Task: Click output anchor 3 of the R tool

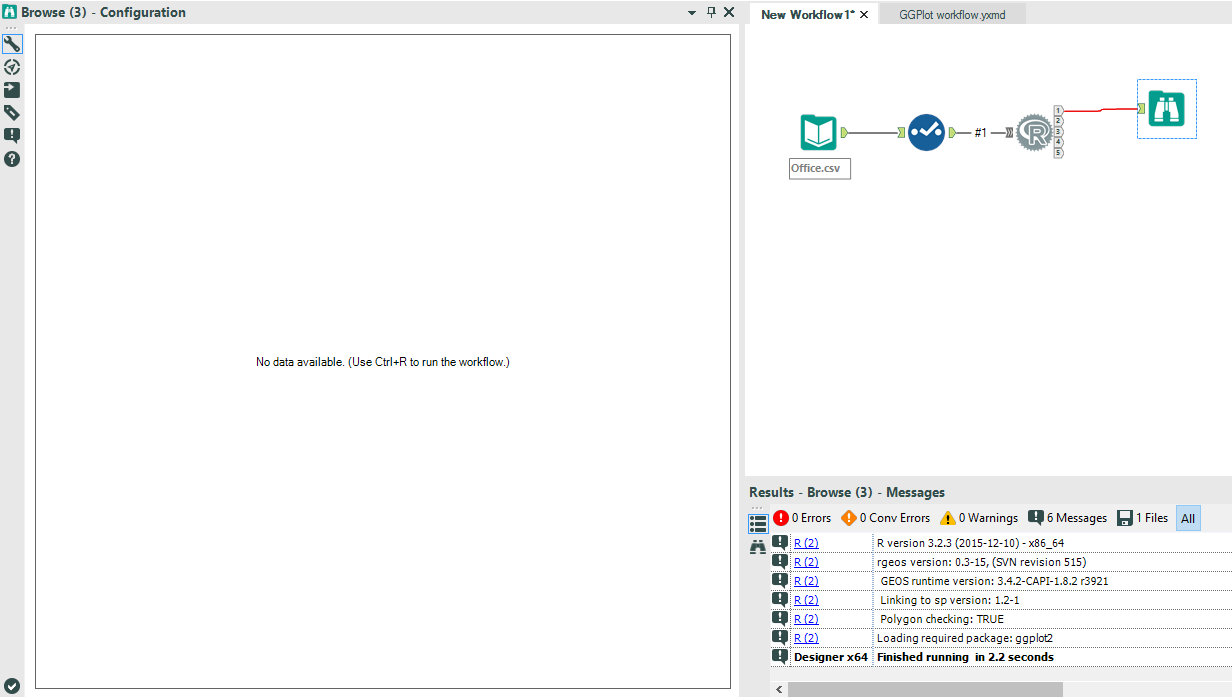Action: click(1058, 131)
